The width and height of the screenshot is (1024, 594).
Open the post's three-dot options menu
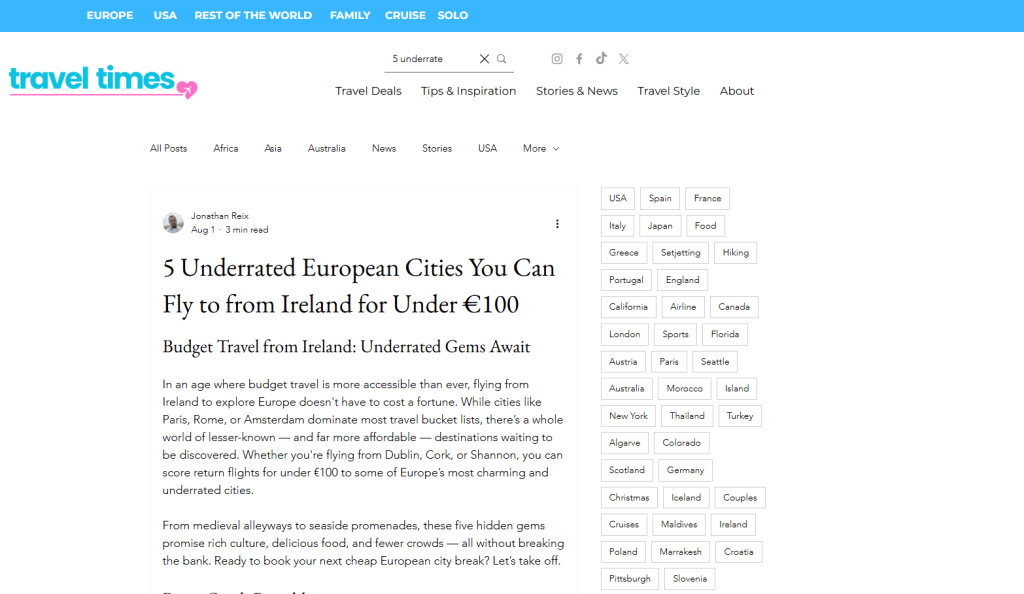(x=557, y=224)
